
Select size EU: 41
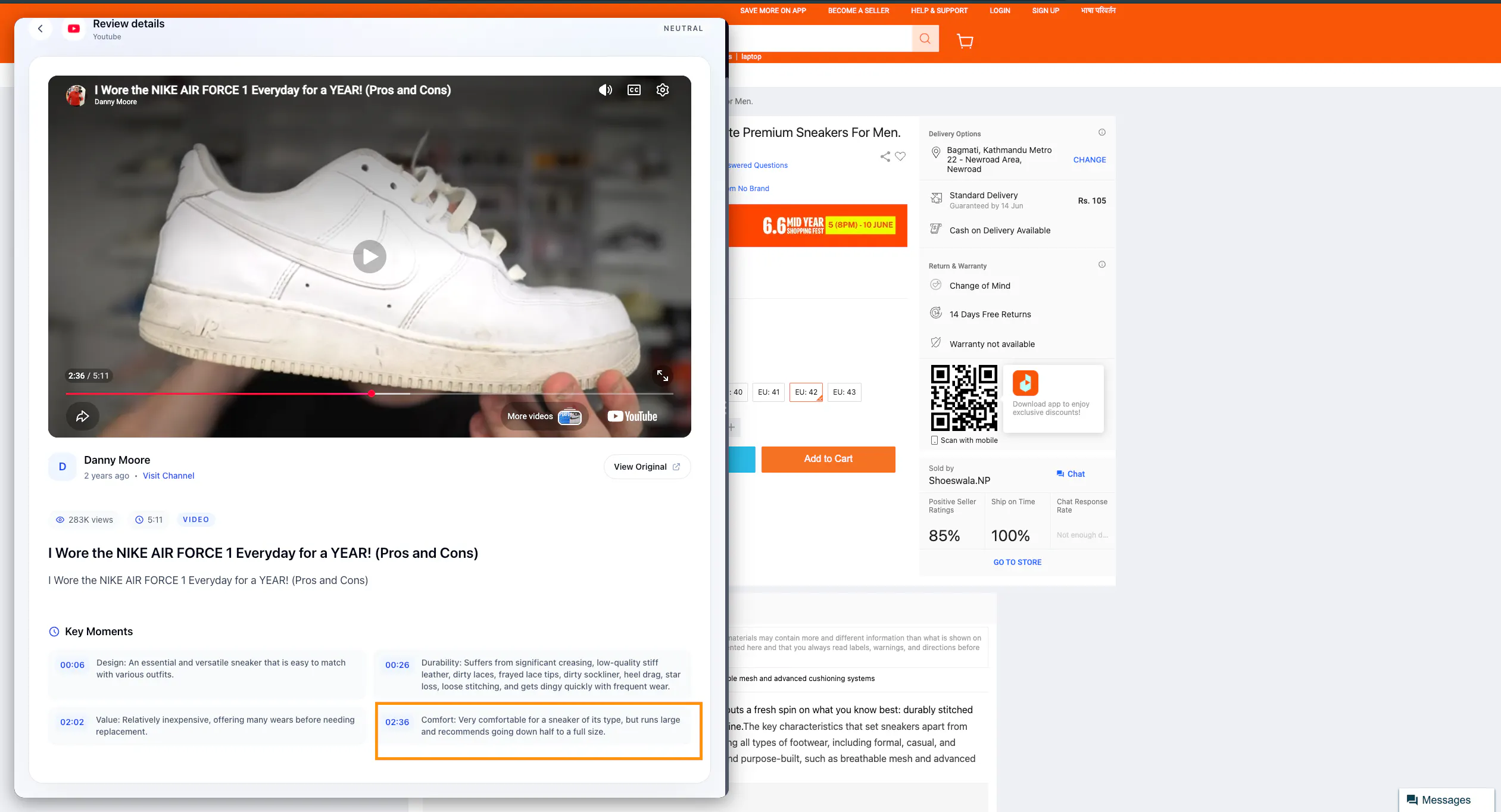768,392
